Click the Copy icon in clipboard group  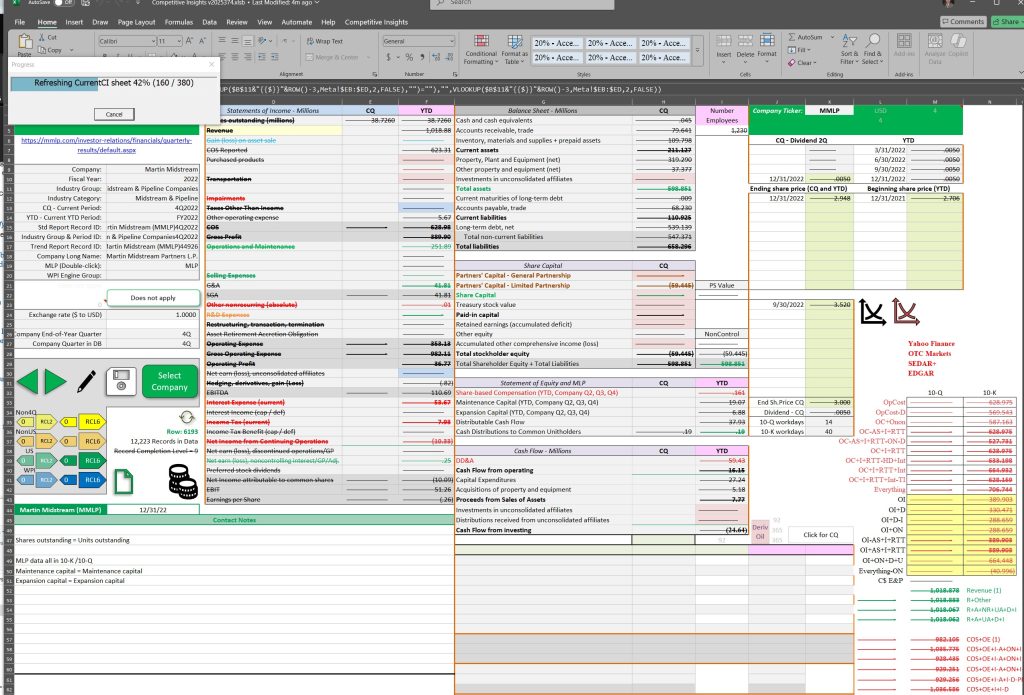pos(41,50)
